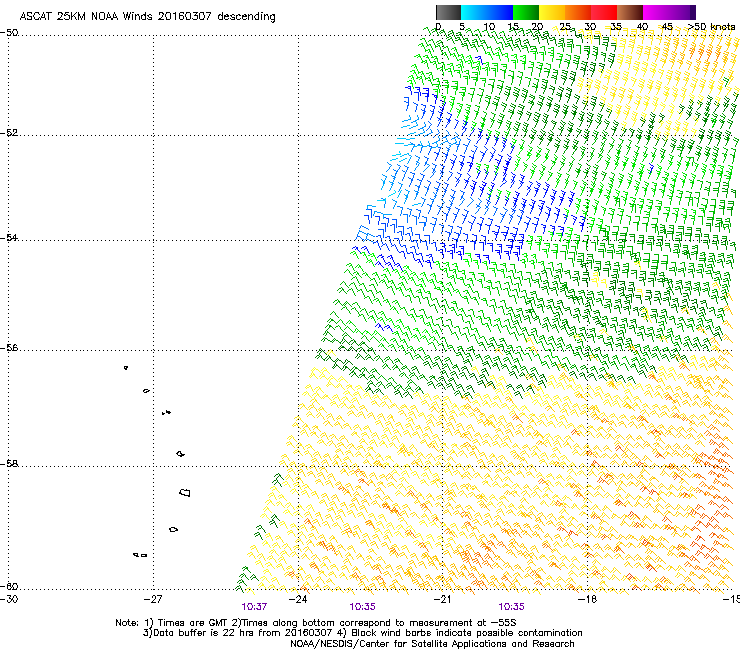Click the note 'Times are GMT' line

point(316,623)
